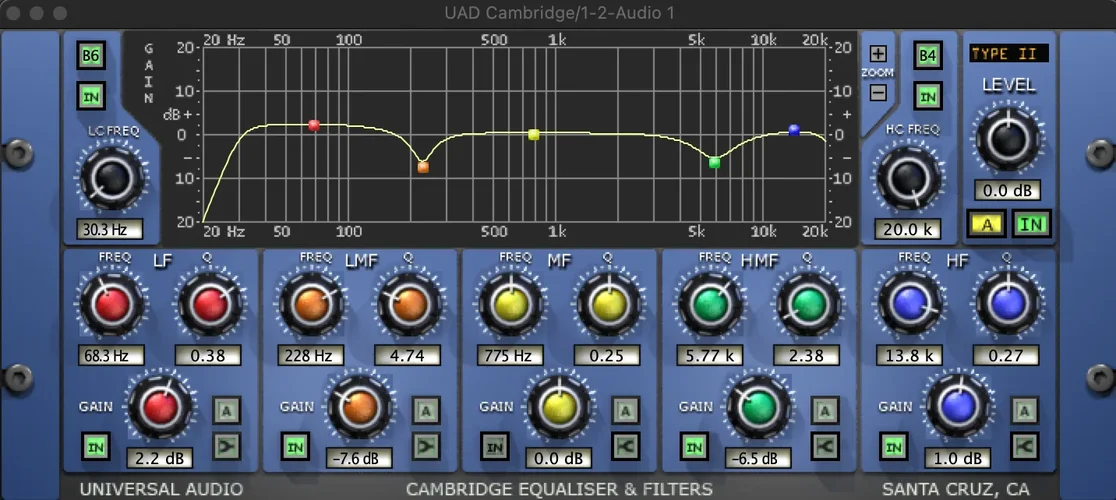This screenshot has height=500, width=1116.
Task: Change the B6 low cut filter type
Action: click(x=91, y=55)
